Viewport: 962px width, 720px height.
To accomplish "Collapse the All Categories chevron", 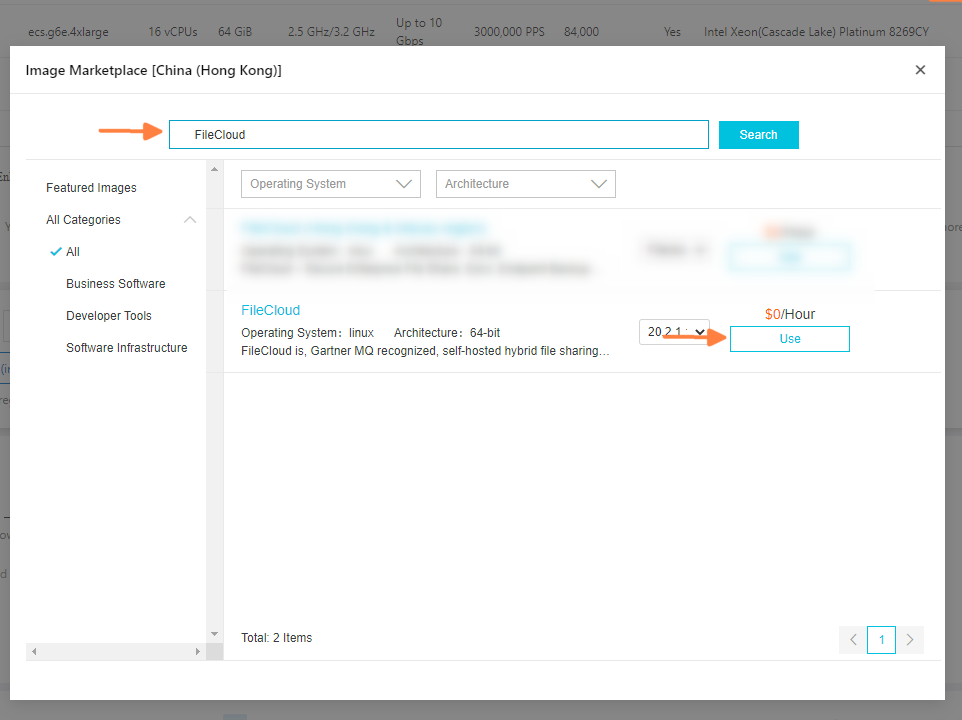I will point(190,220).
